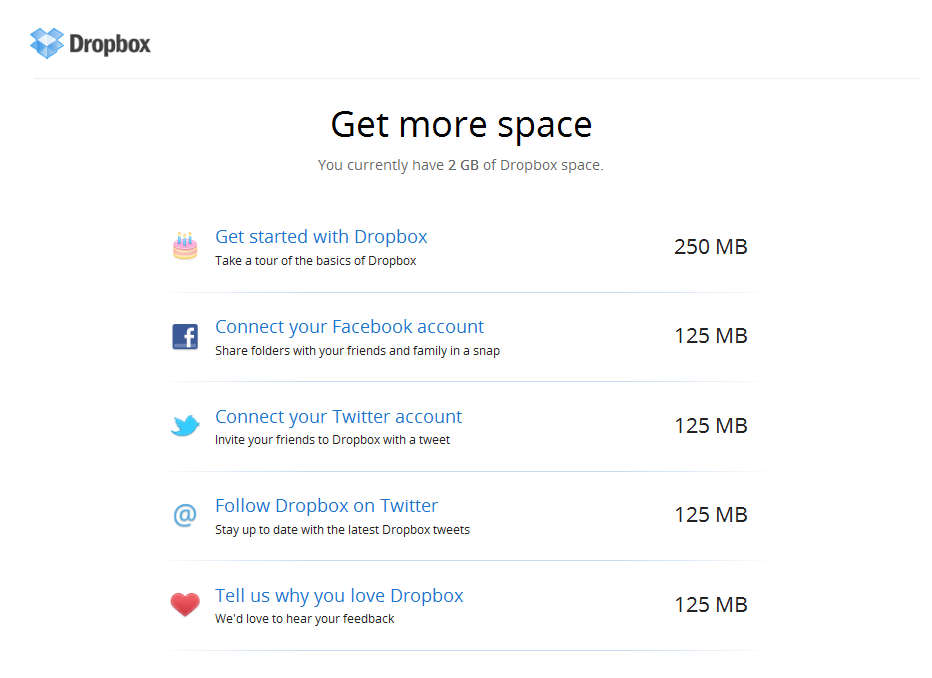Click 250 MB reward for getting started

point(710,247)
